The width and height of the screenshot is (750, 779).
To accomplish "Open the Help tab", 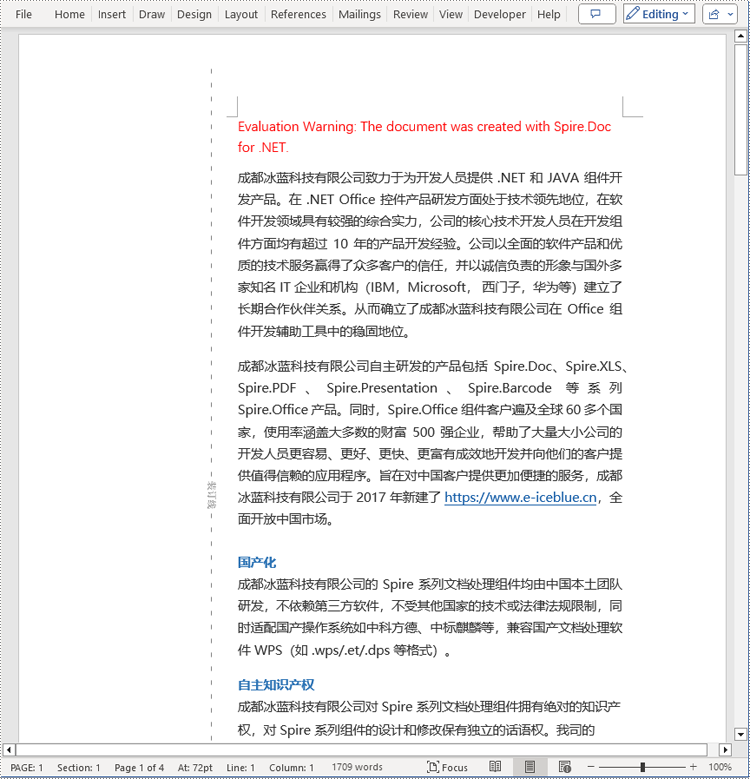I will 548,14.
